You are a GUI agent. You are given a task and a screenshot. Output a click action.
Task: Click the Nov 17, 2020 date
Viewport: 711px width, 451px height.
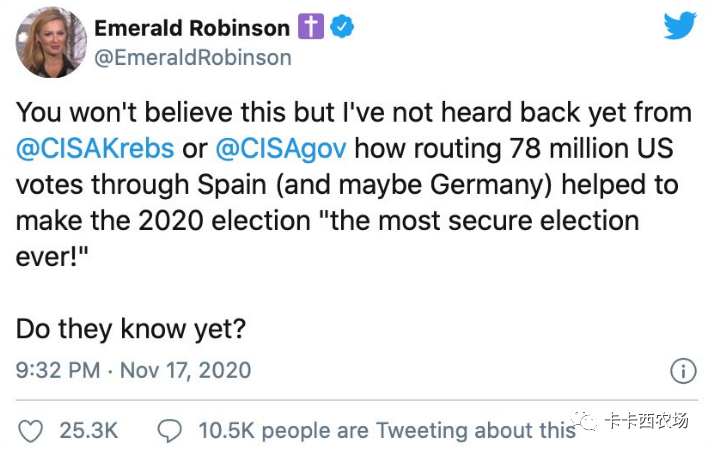185,370
